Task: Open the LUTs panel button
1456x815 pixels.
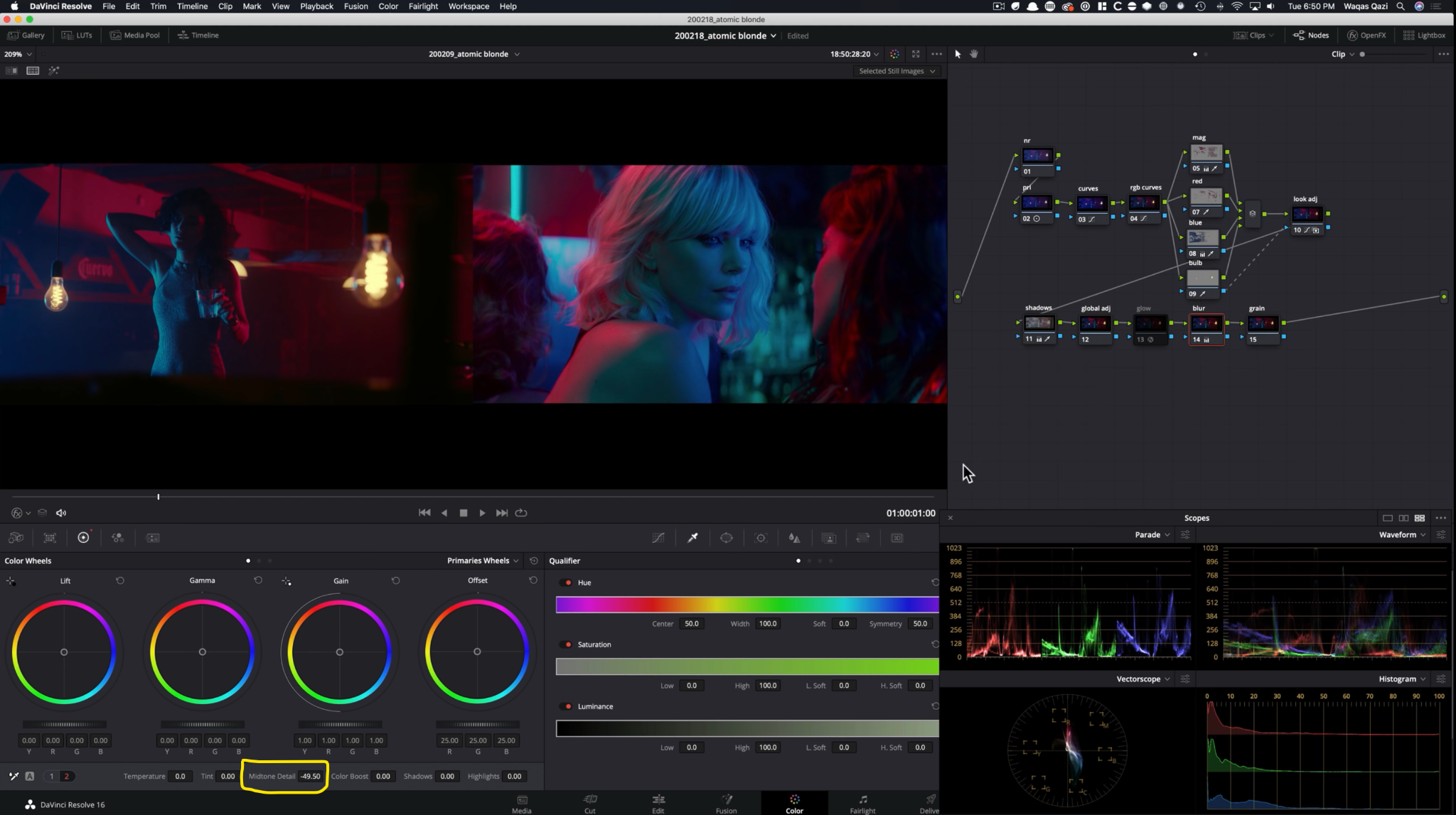Action: coord(77,35)
